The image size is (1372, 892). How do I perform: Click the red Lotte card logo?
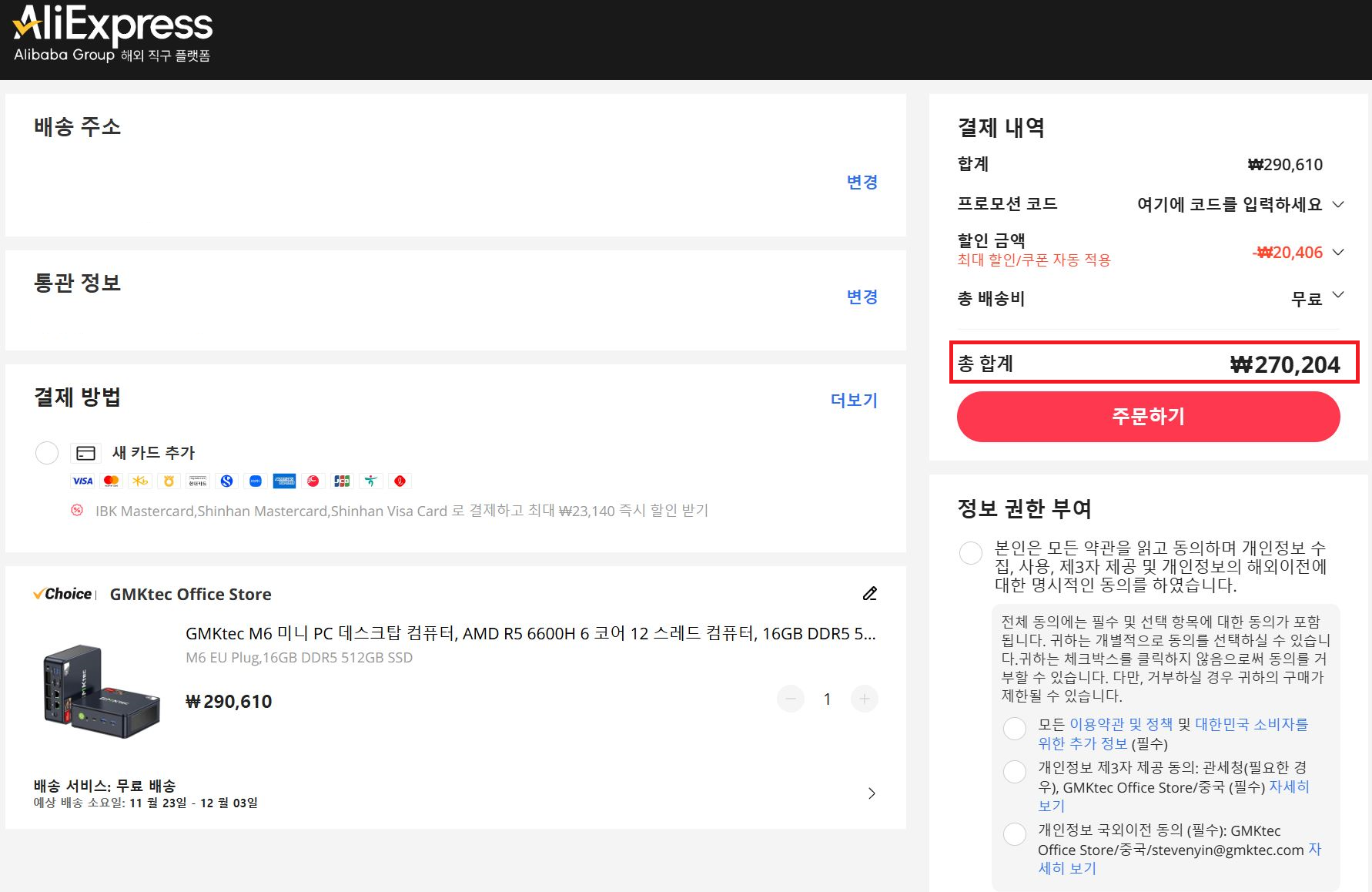400,481
